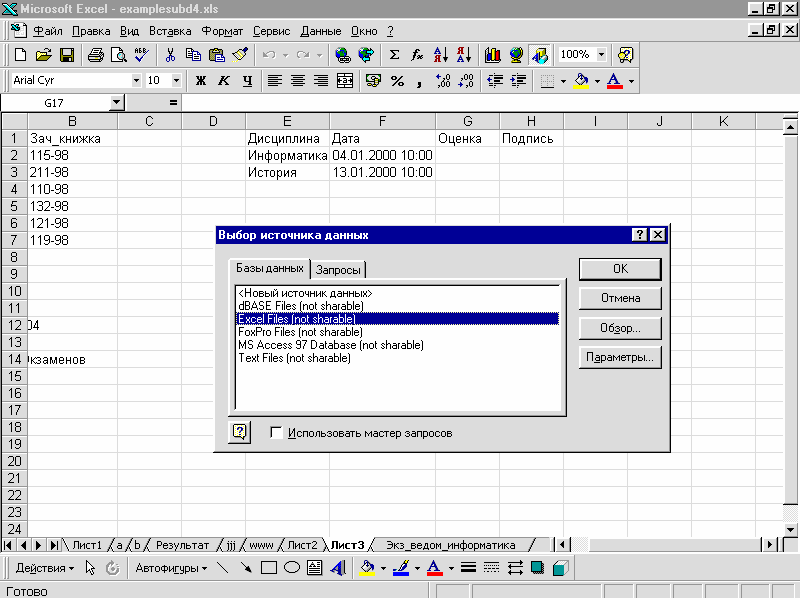Launch the Chart Wizard icon
Viewport: 800px width, 600px height.
coord(492,55)
